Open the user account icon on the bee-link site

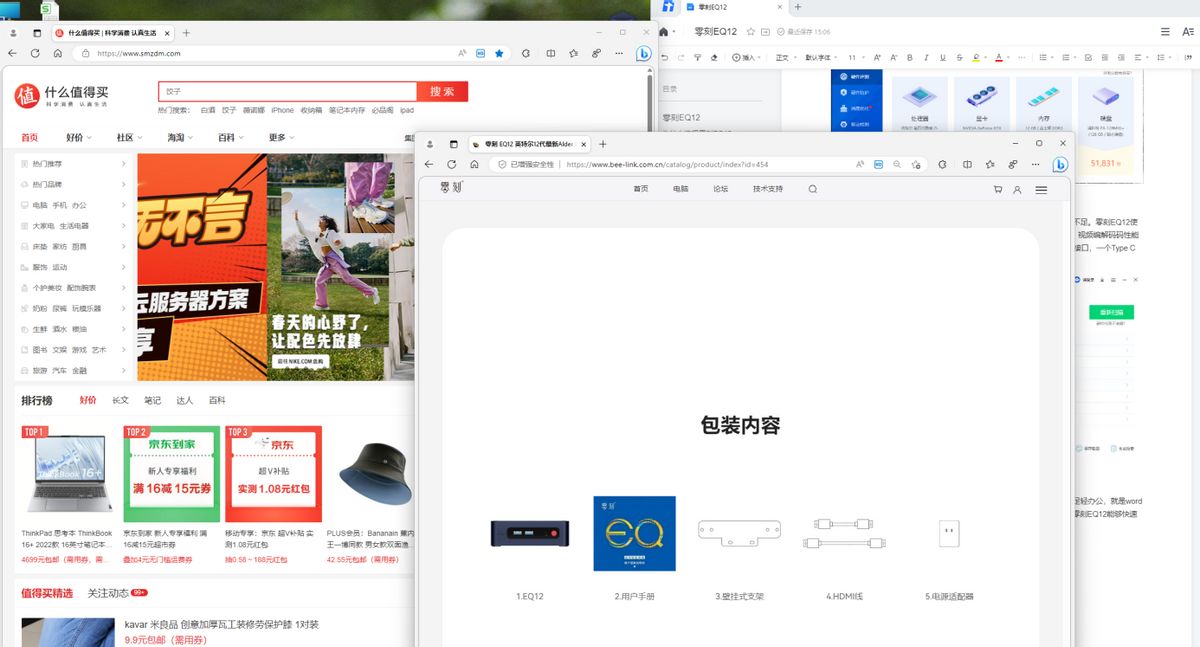pos(1017,189)
